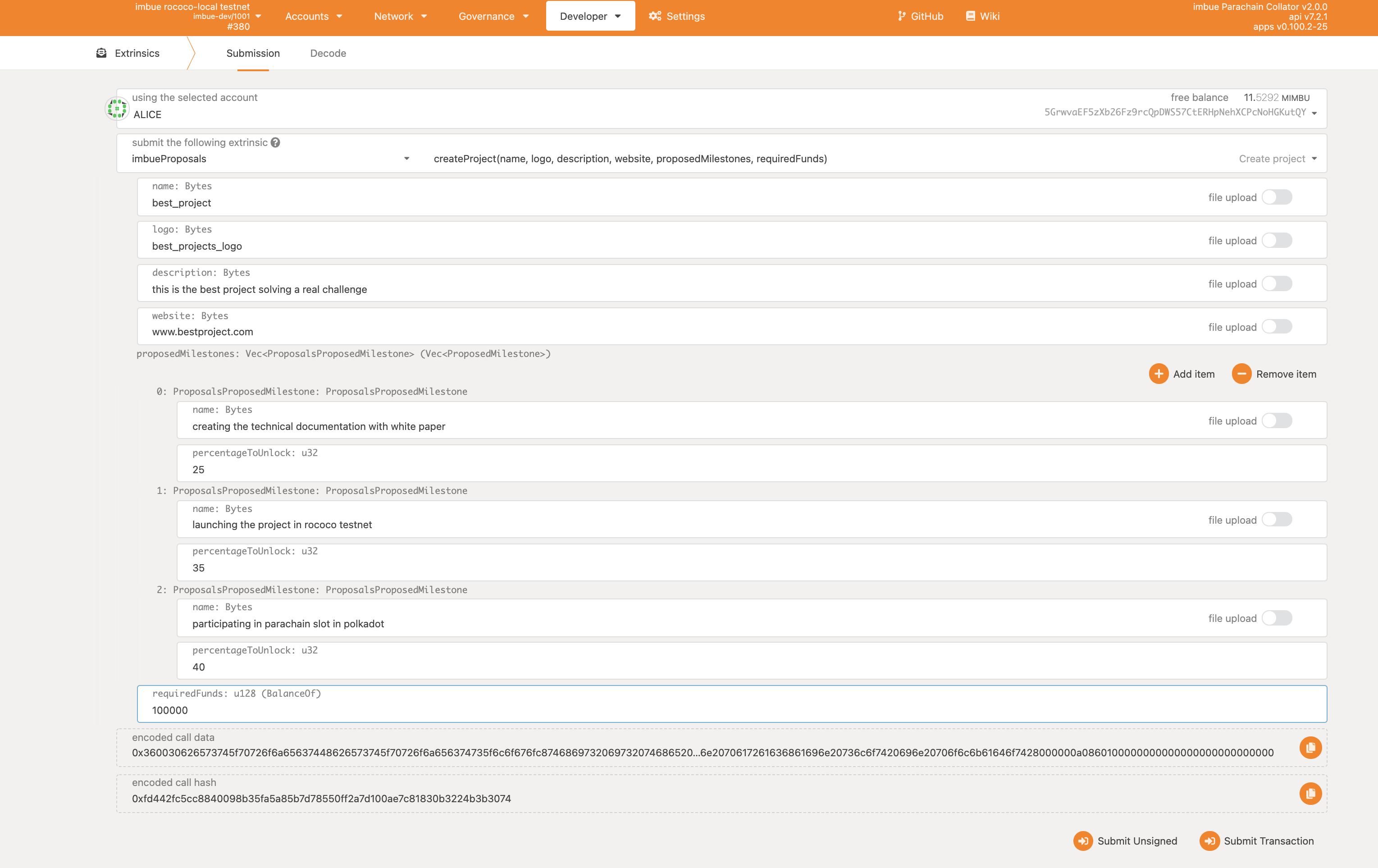Toggle file upload for description field

coord(1277,284)
